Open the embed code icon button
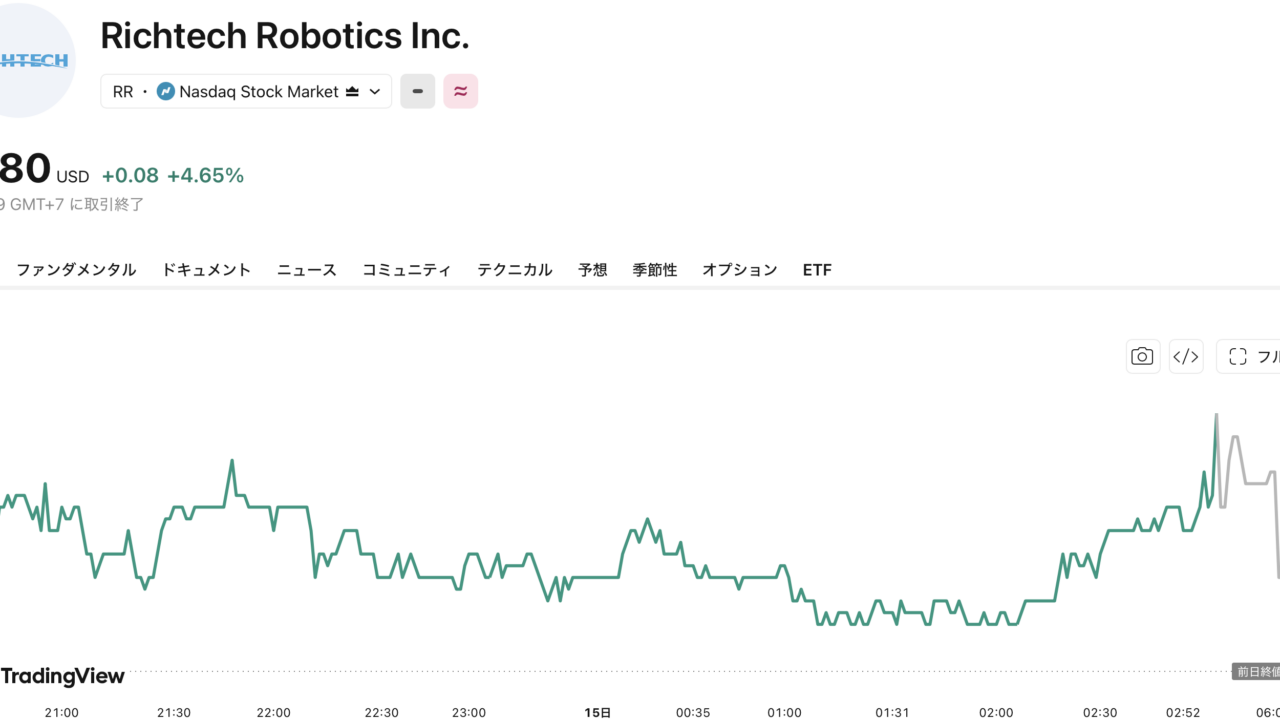Image resolution: width=1280 pixels, height=720 pixels. [x=1186, y=356]
